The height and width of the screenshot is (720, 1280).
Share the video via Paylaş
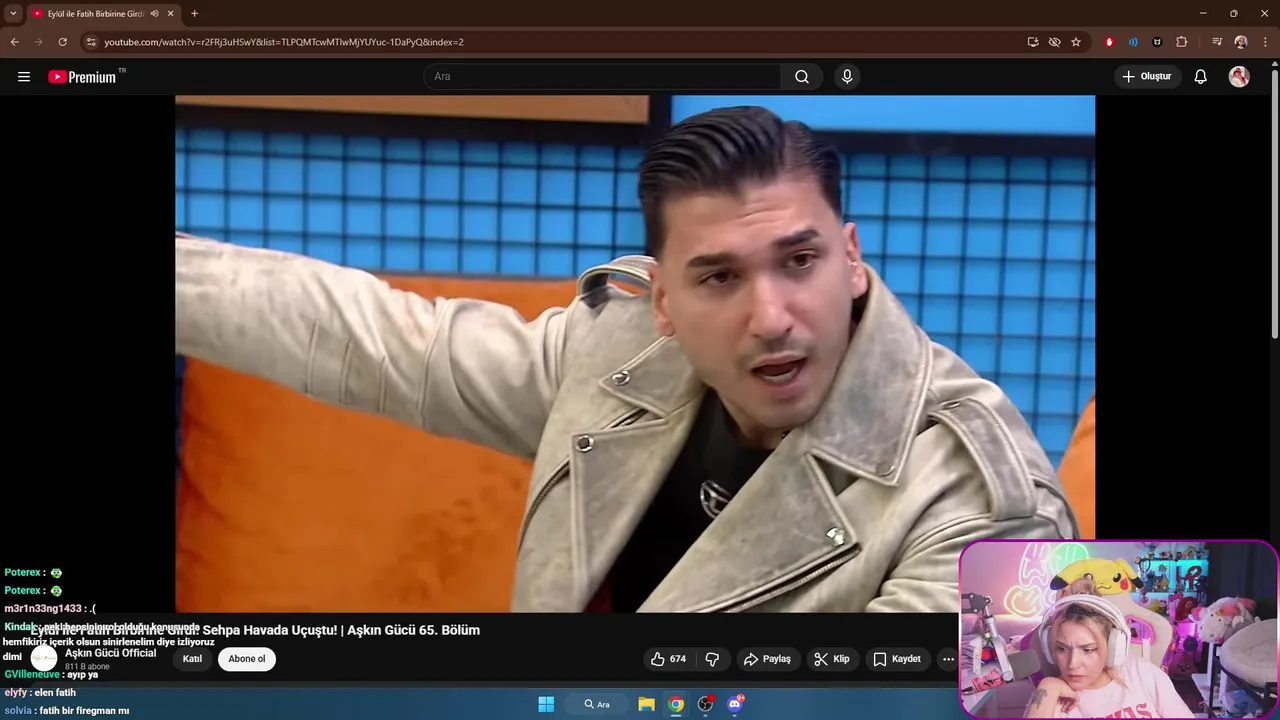767,659
